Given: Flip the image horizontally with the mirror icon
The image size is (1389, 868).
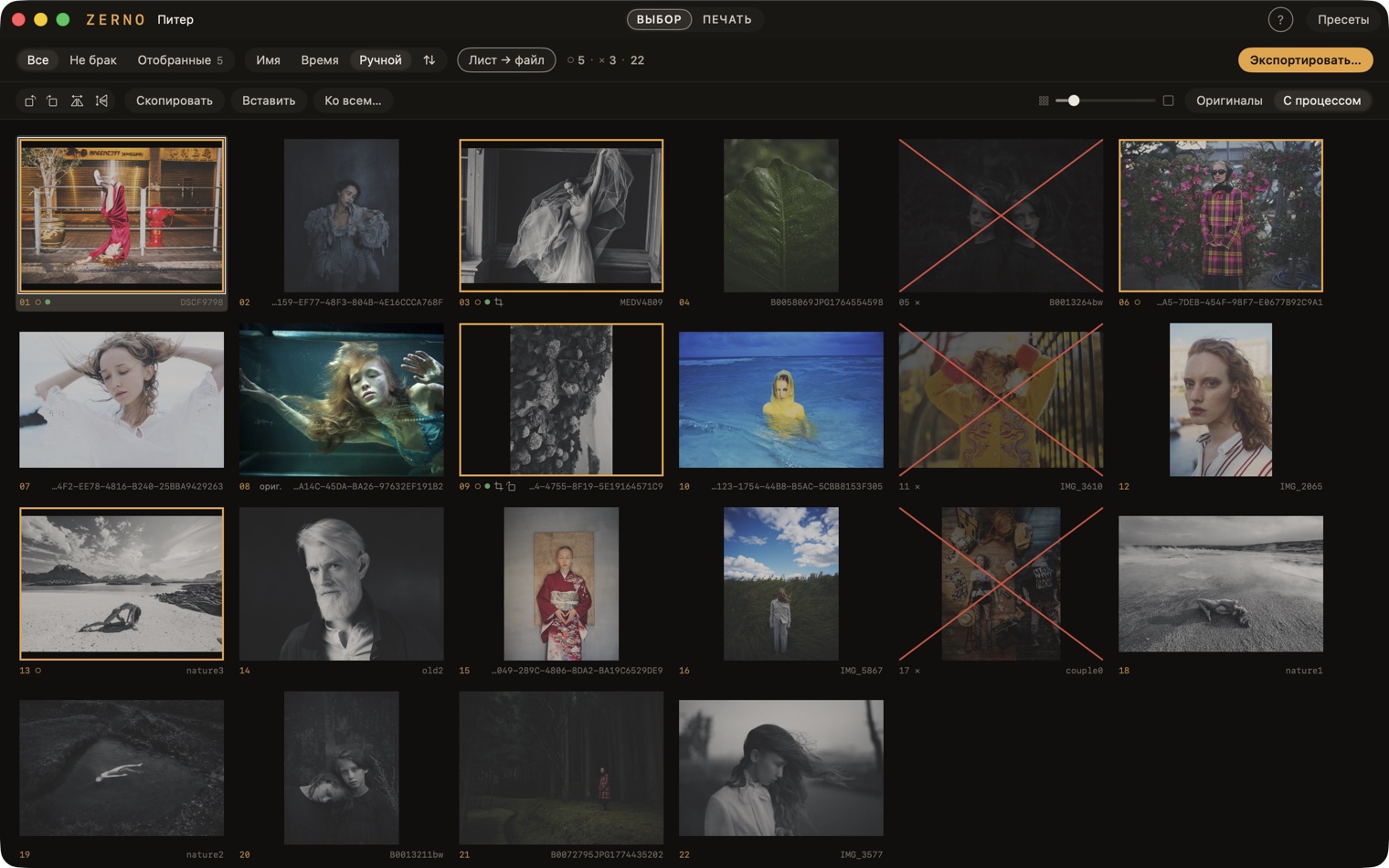Looking at the screenshot, I should pos(77,101).
